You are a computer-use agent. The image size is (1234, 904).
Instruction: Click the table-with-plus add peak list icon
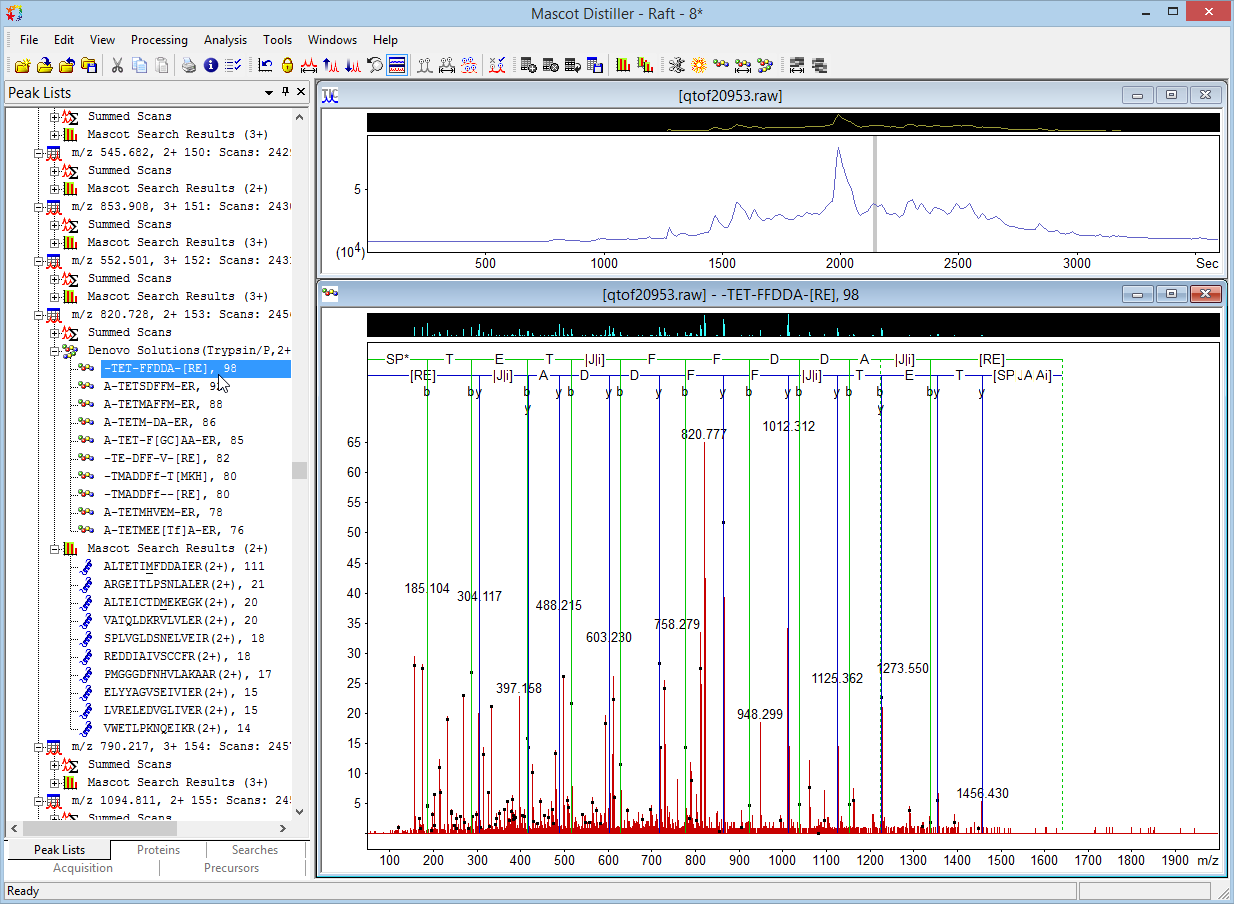pyautogui.click(x=529, y=66)
